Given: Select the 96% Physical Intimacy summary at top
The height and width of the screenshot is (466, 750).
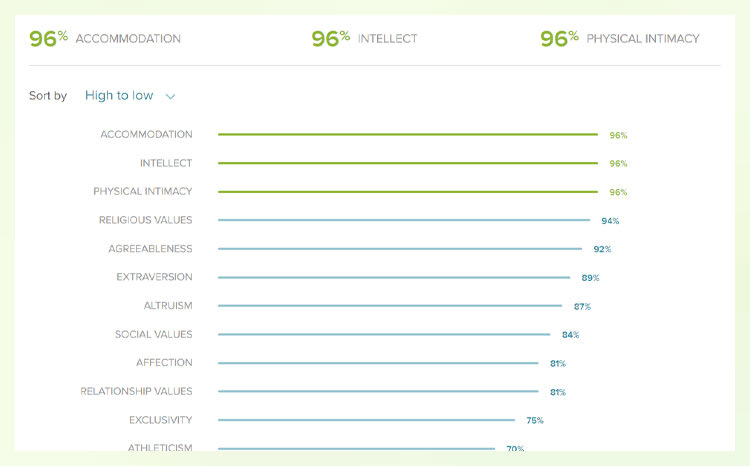Looking at the screenshot, I should 620,38.
